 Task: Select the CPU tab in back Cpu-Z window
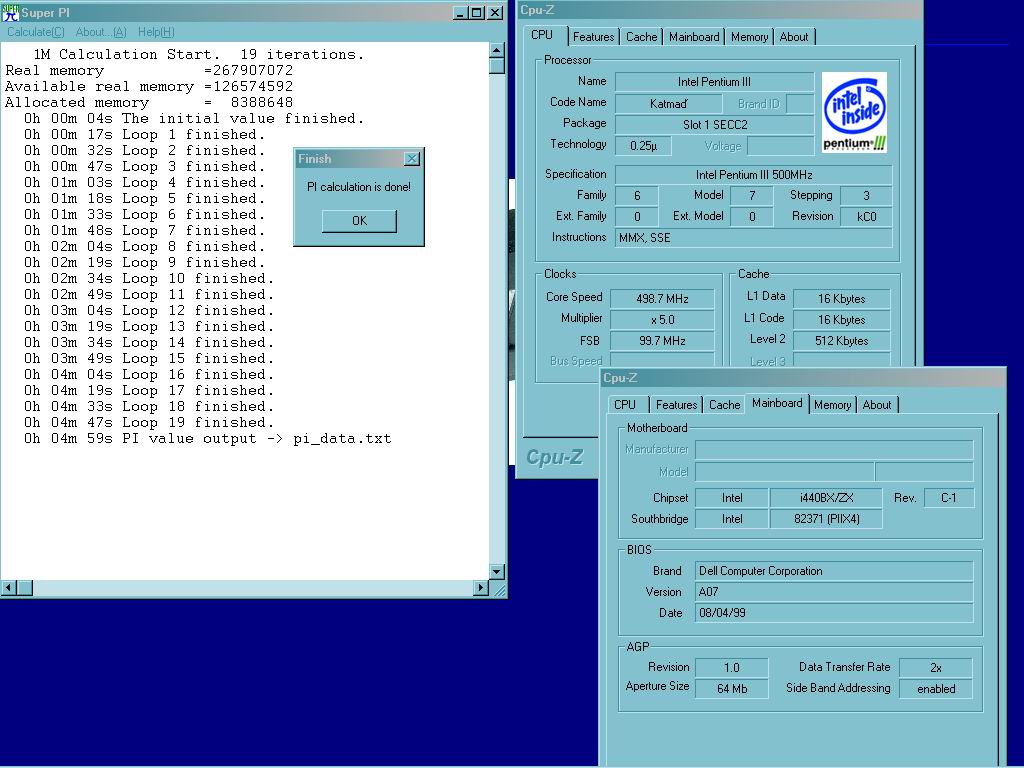click(x=542, y=35)
